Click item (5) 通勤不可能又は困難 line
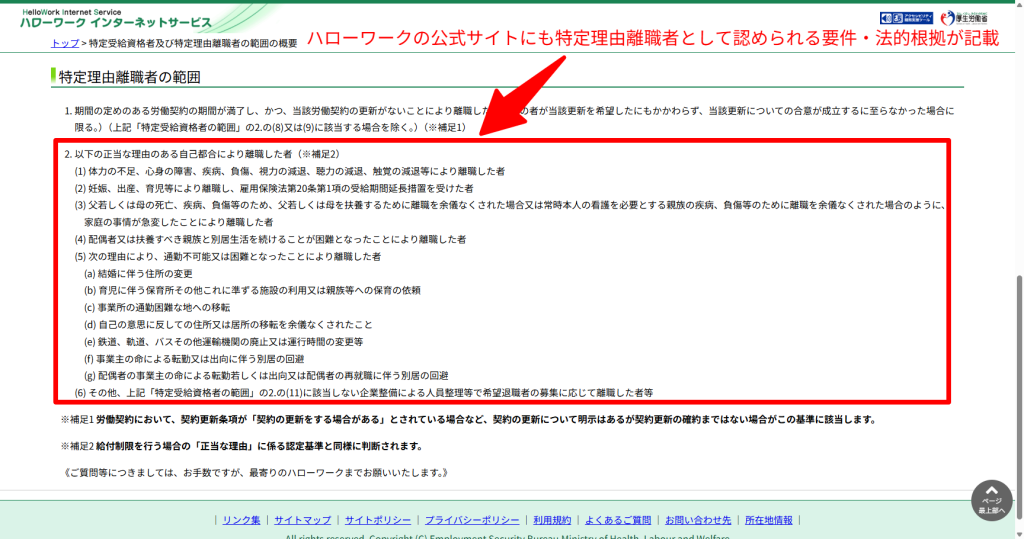This screenshot has height=539, width=1024. 227,257
